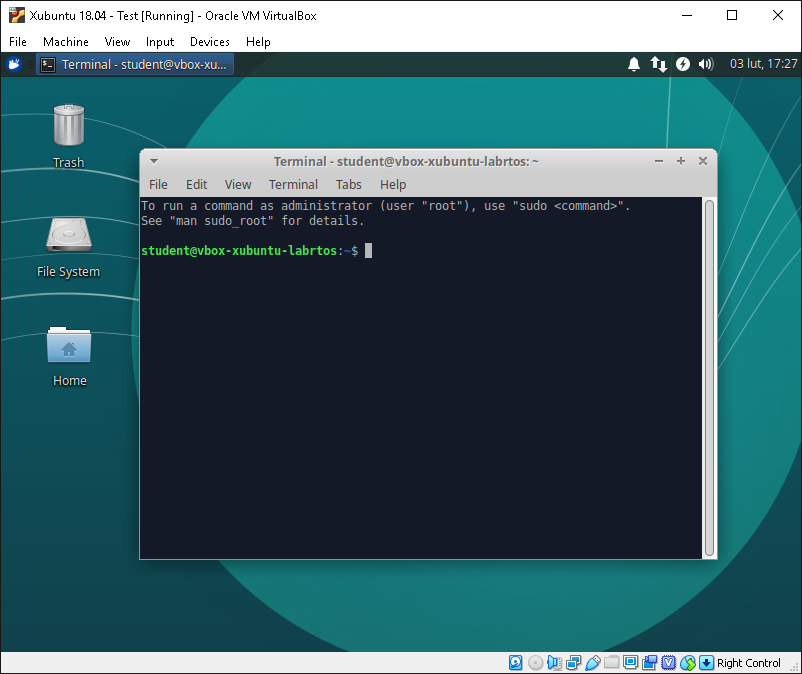Open the terminal File menu

158,185
